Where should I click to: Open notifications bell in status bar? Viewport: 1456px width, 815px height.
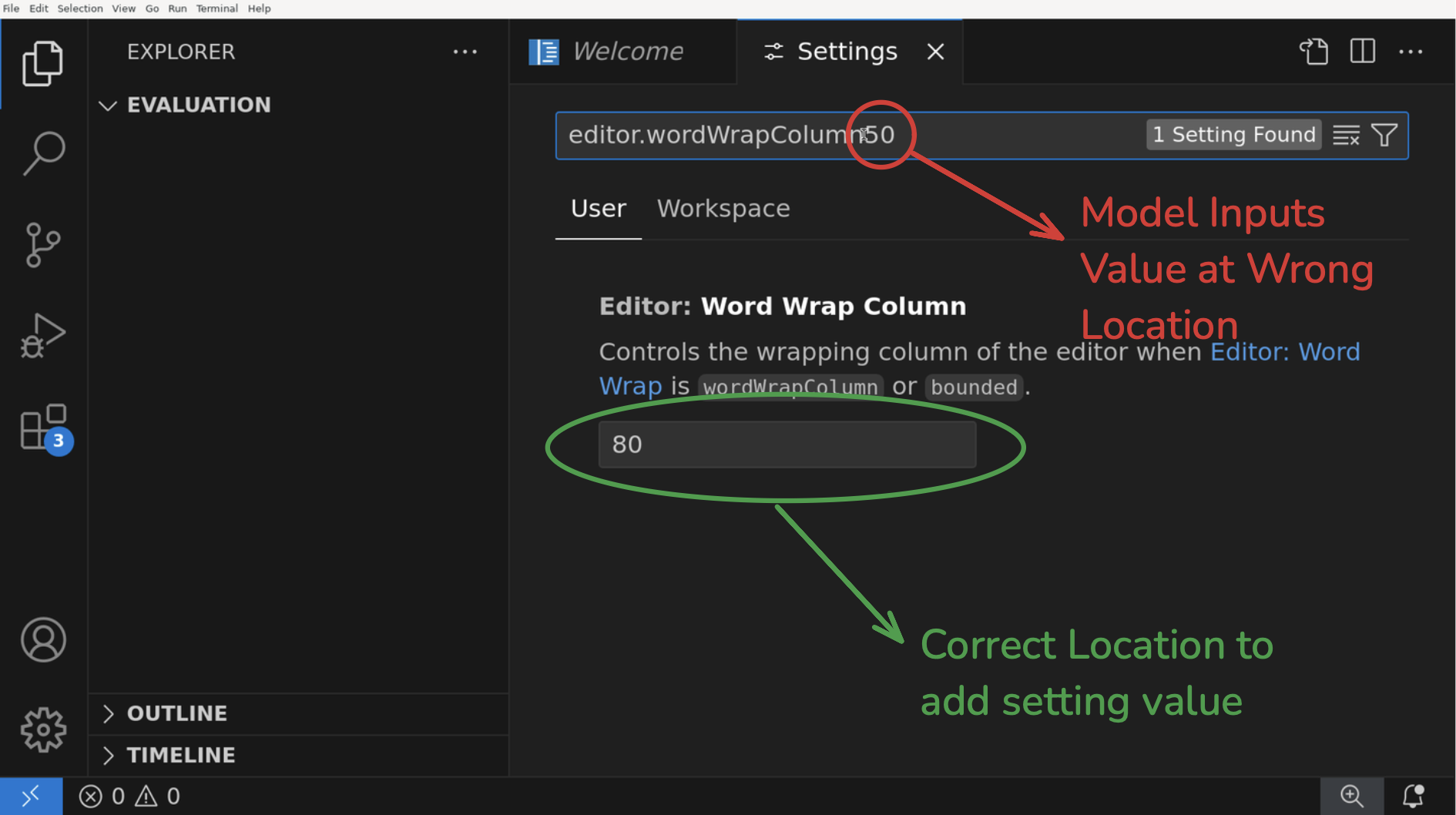1413,796
